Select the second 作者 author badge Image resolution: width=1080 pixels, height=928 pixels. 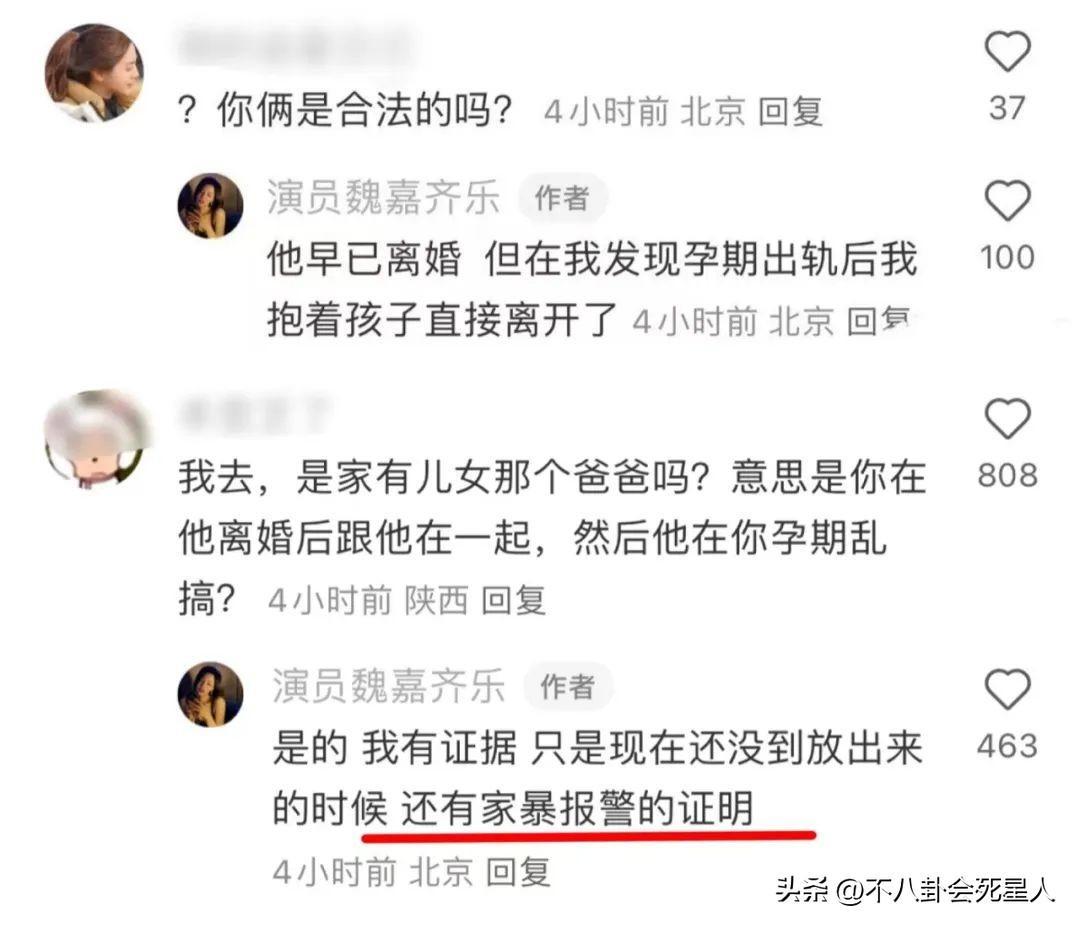(568, 687)
